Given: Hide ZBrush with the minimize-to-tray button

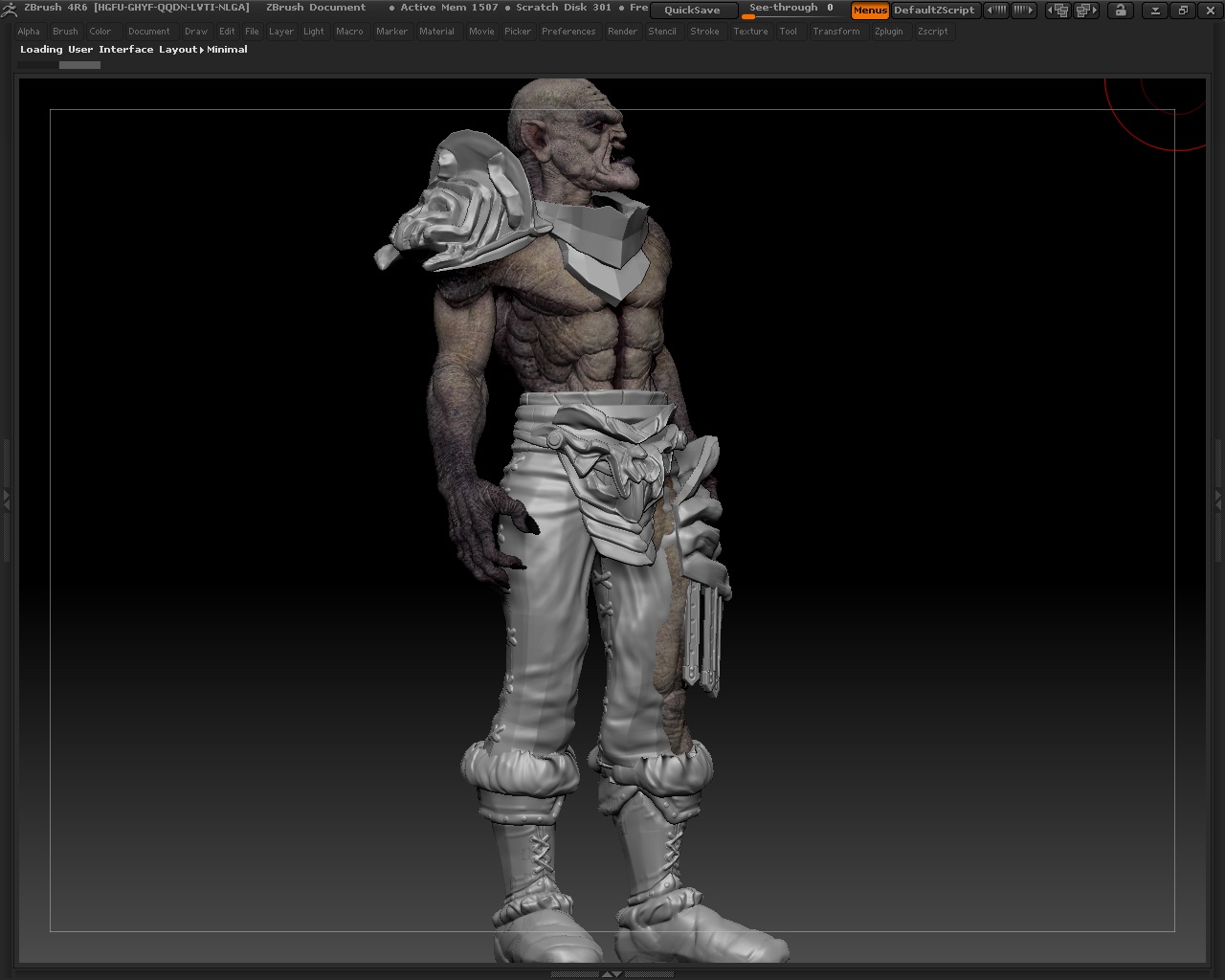Looking at the screenshot, I should 1155,11.
